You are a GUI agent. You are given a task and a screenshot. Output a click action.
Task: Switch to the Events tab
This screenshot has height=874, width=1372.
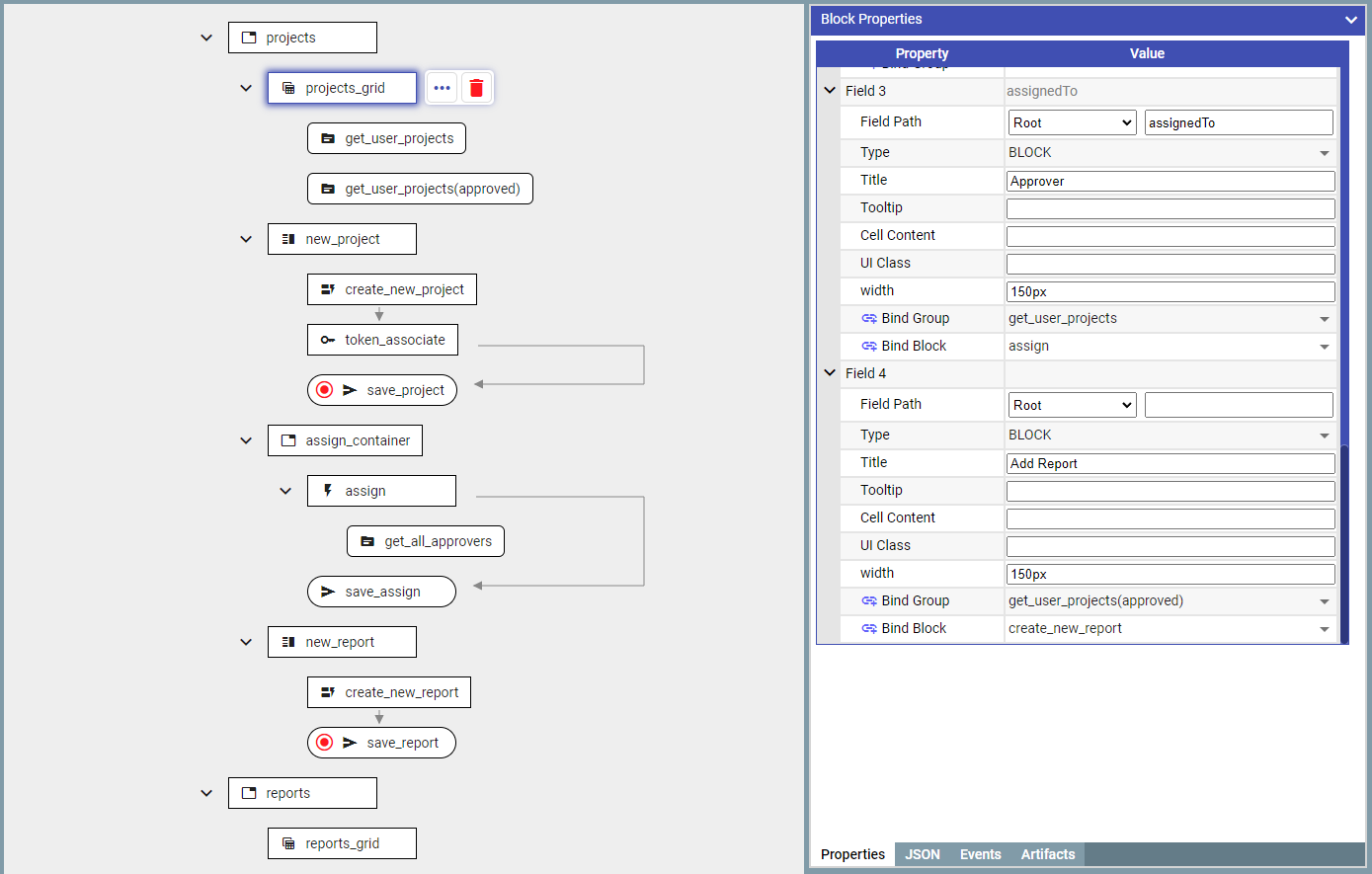point(980,854)
